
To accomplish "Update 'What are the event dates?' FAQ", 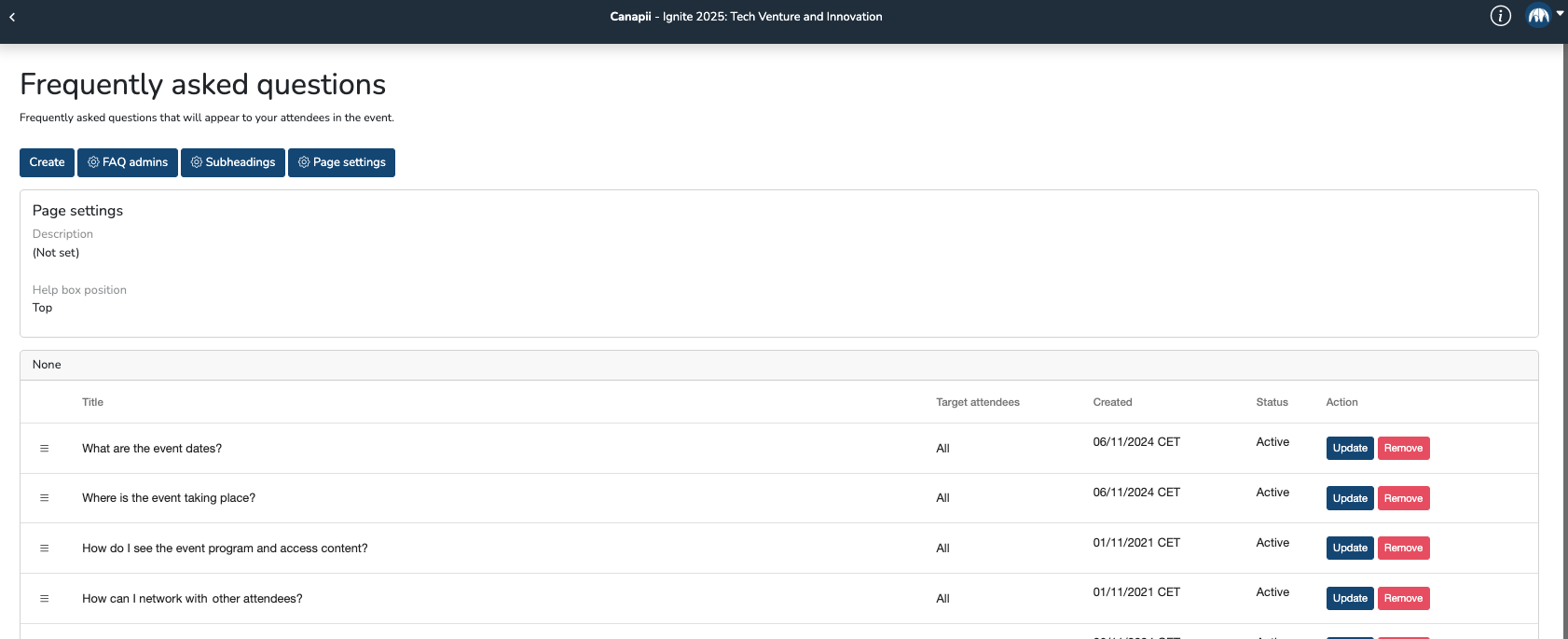I will [1349, 449].
